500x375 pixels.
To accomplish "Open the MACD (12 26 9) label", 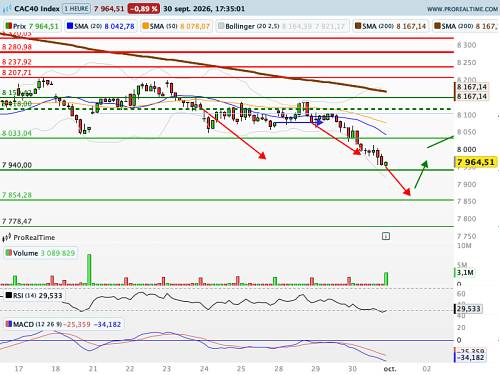I will click(64, 324).
